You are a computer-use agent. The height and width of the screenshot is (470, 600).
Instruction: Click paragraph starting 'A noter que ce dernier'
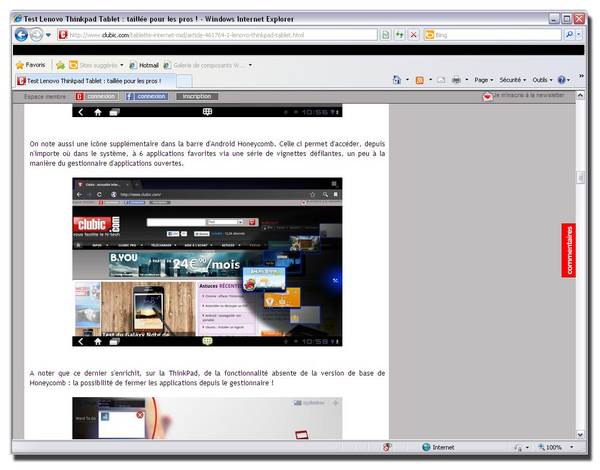pos(207,378)
